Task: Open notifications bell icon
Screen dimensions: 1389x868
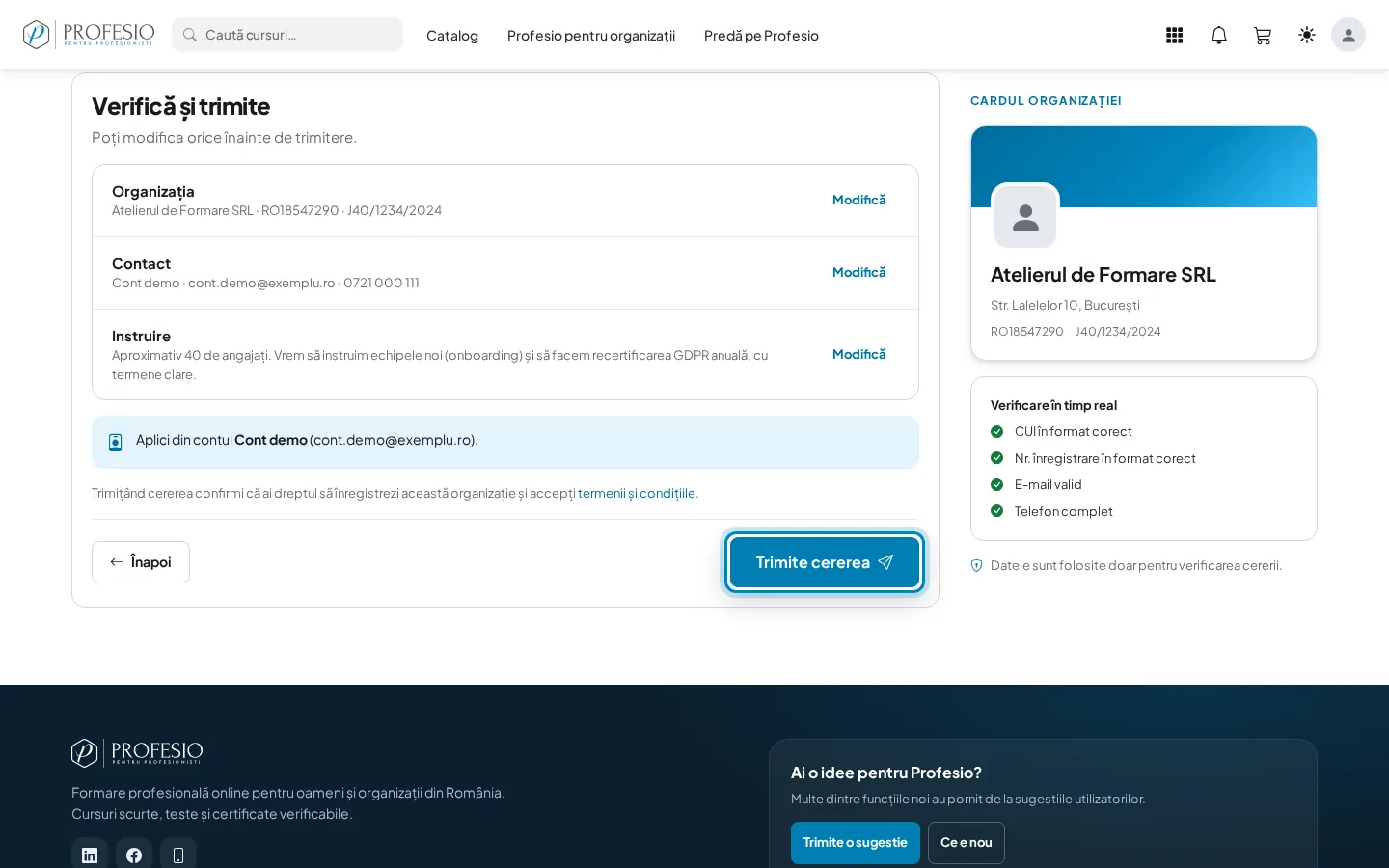Action: pos(1219,35)
